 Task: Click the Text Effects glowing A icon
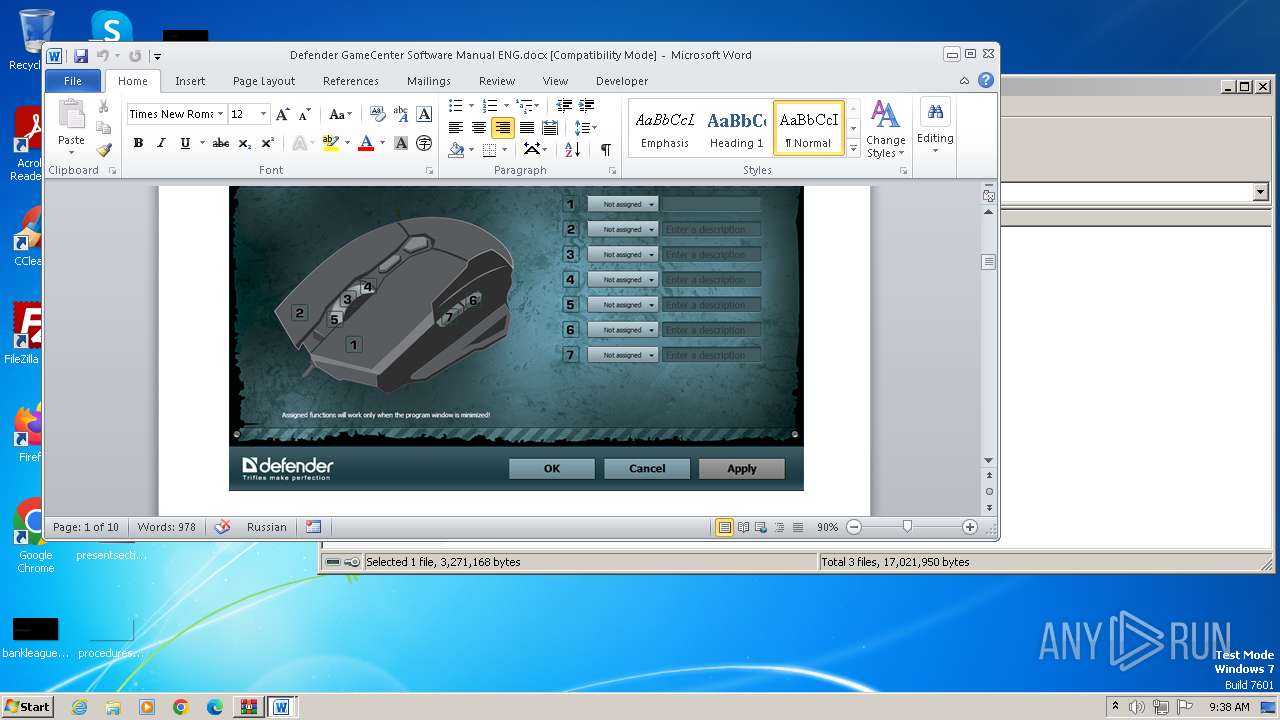(x=299, y=143)
